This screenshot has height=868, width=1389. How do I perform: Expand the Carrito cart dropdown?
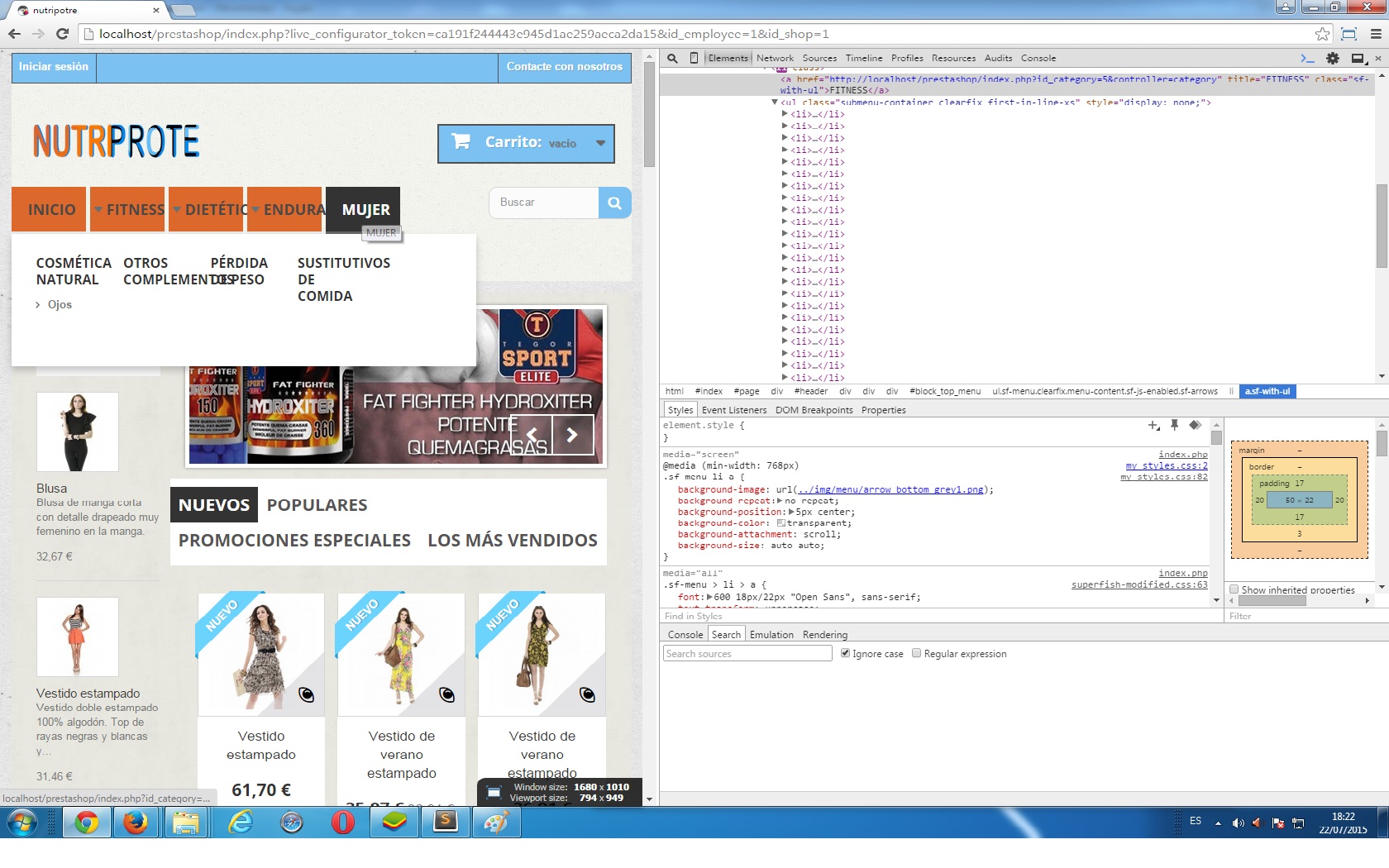(600, 143)
